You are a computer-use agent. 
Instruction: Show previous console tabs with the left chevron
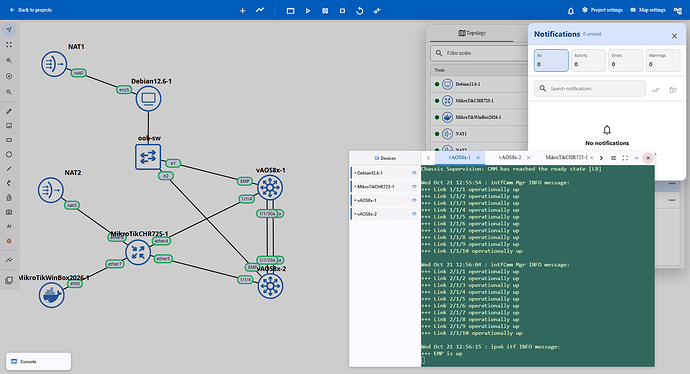pos(428,158)
